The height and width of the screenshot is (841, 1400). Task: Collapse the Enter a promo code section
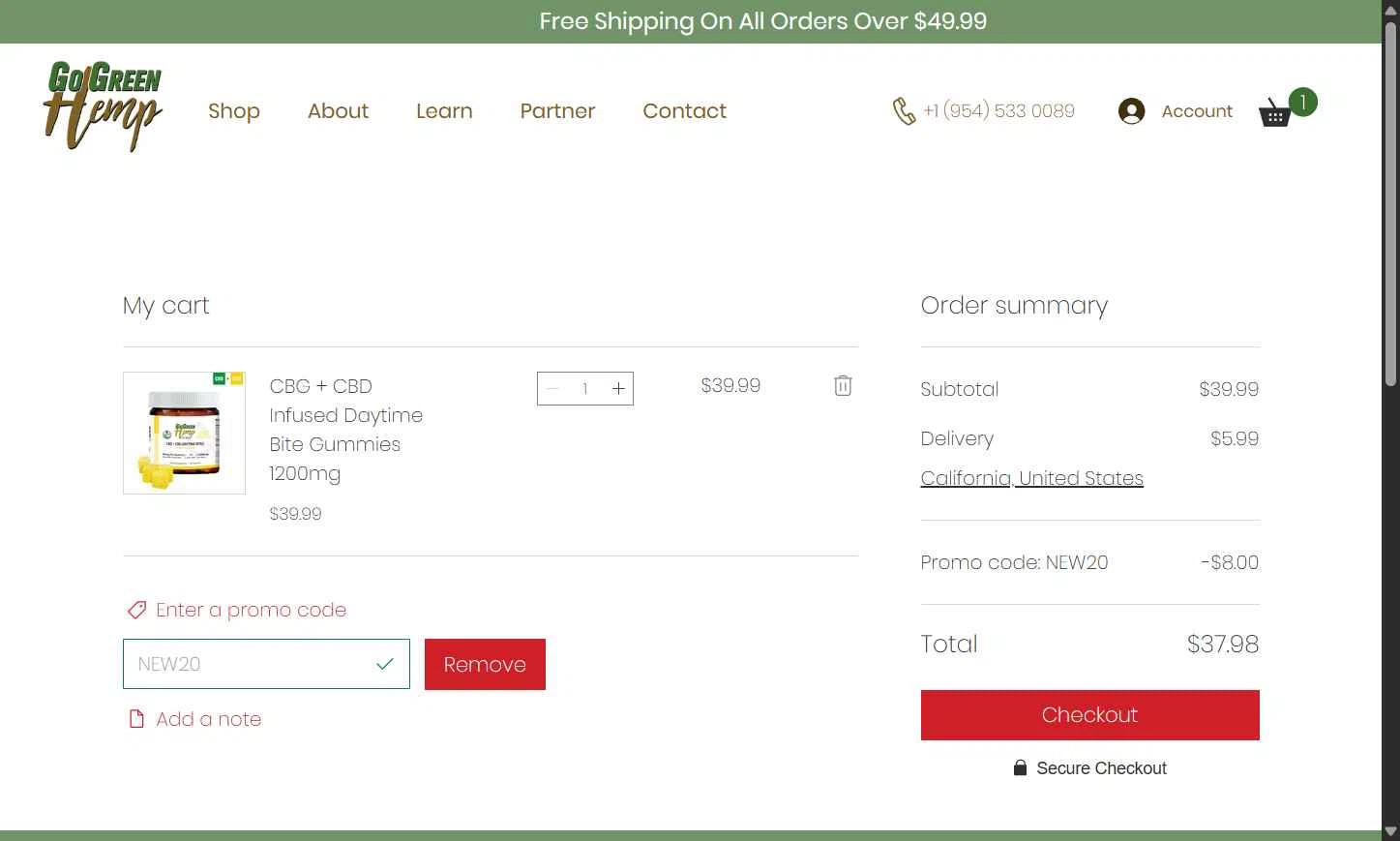point(251,611)
